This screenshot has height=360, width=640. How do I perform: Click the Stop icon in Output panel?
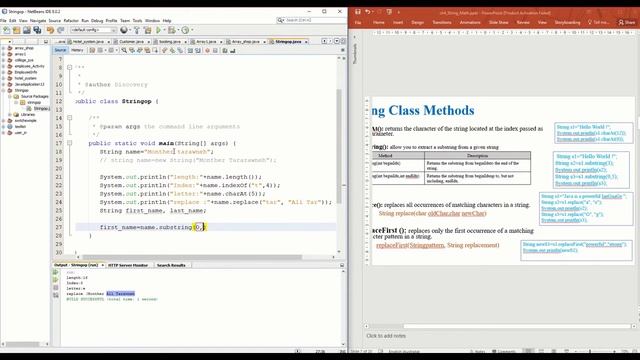tap(56, 288)
